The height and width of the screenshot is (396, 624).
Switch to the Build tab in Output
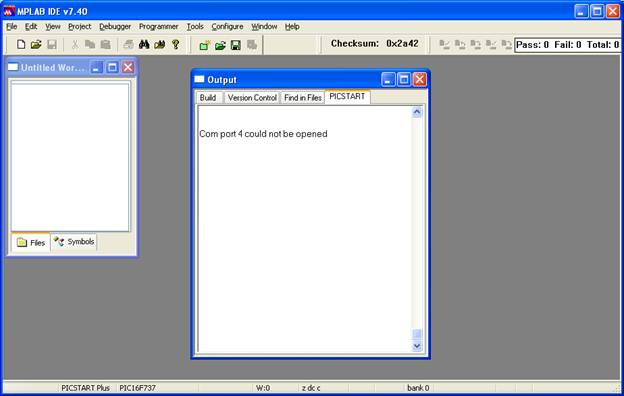(208, 98)
